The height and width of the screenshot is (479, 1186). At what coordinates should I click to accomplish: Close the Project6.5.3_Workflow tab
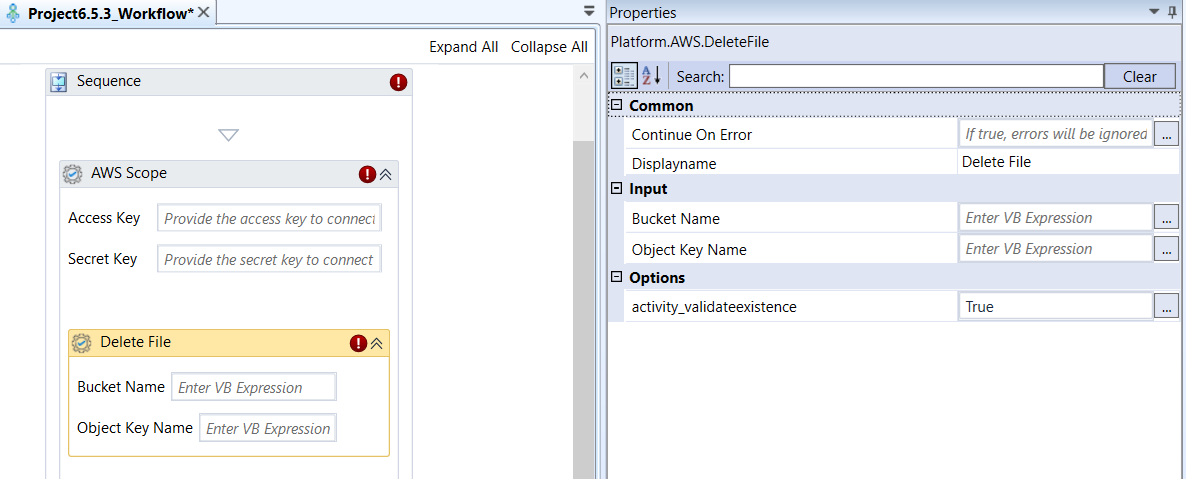coord(203,13)
